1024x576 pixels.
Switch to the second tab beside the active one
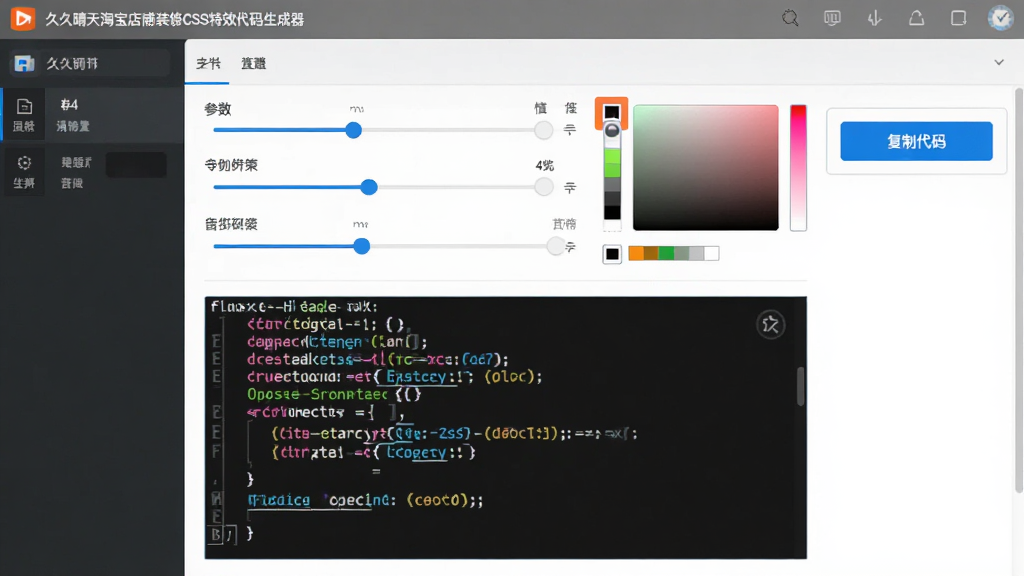coord(253,63)
